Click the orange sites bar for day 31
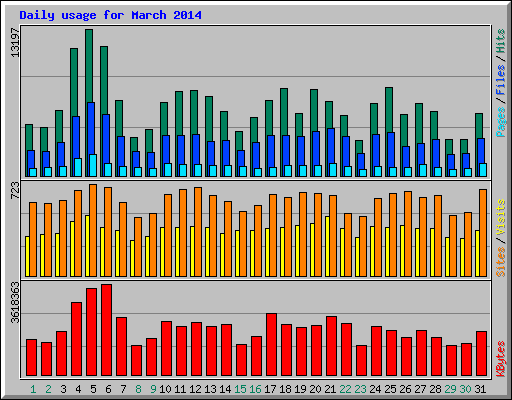 tap(483, 233)
